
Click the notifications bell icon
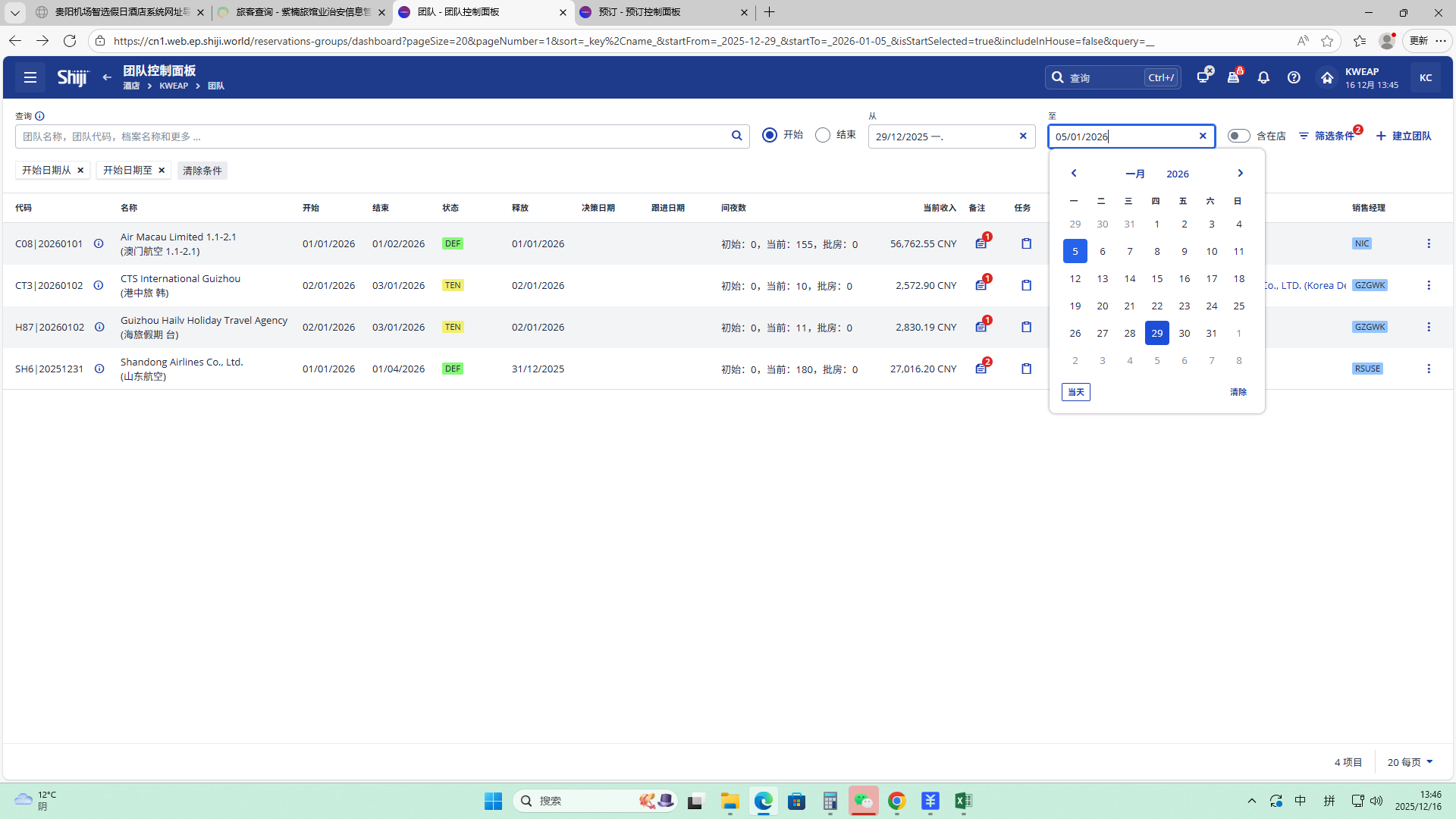tap(1263, 77)
